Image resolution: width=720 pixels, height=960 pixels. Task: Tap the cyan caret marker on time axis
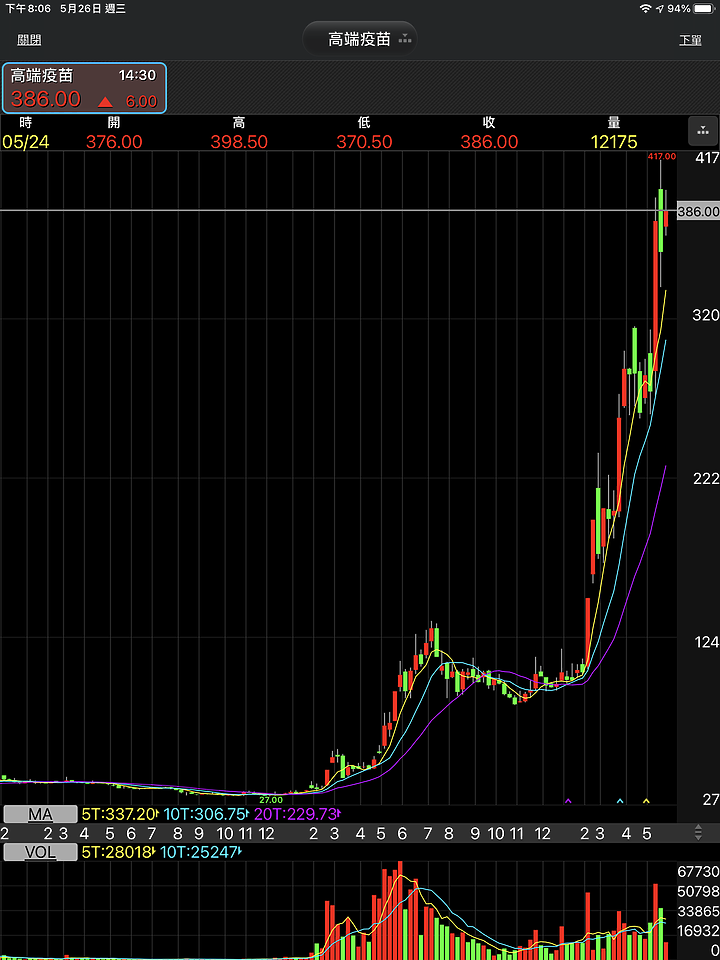[x=620, y=800]
